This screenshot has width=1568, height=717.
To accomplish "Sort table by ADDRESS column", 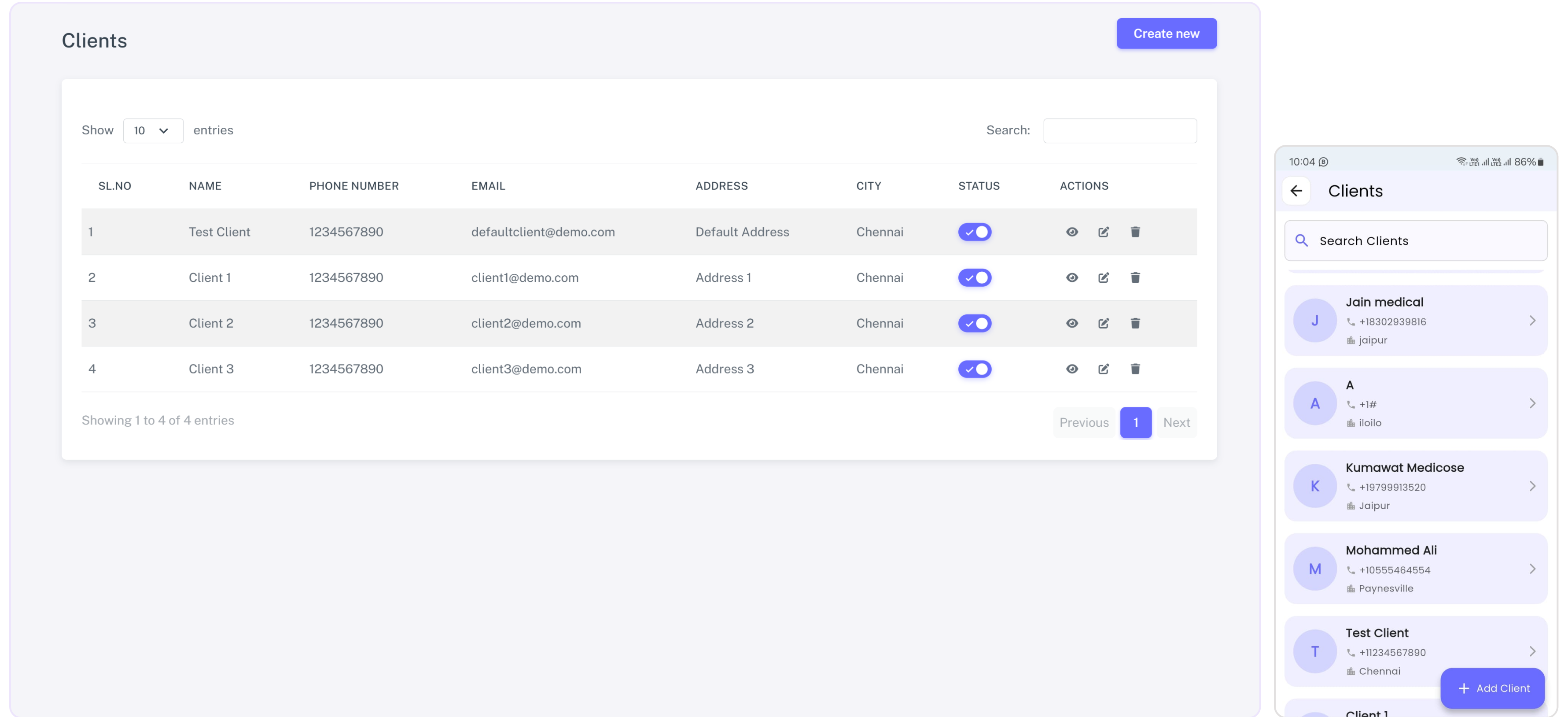I will point(721,186).
